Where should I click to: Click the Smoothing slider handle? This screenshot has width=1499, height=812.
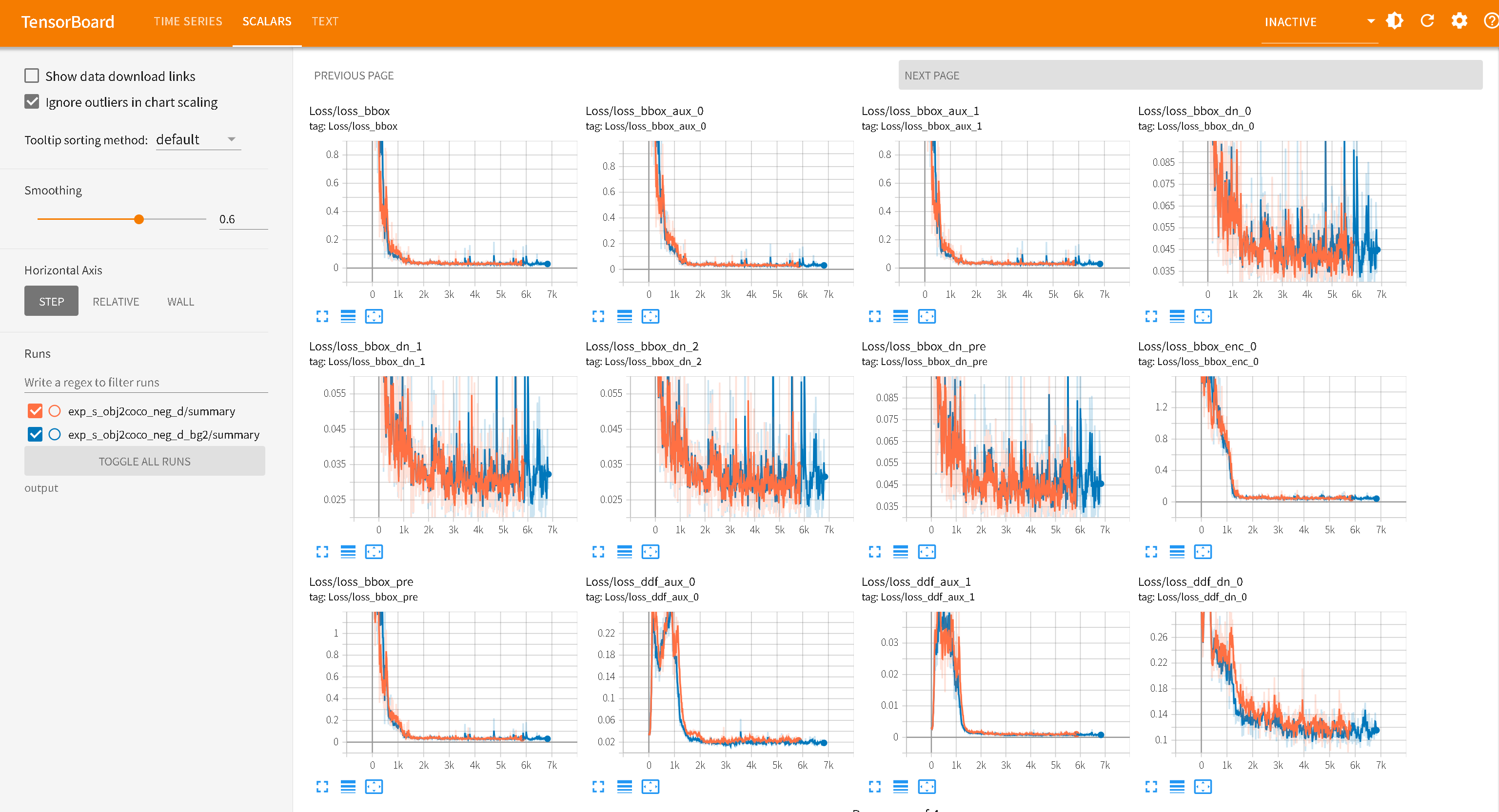tap(138, 219)
